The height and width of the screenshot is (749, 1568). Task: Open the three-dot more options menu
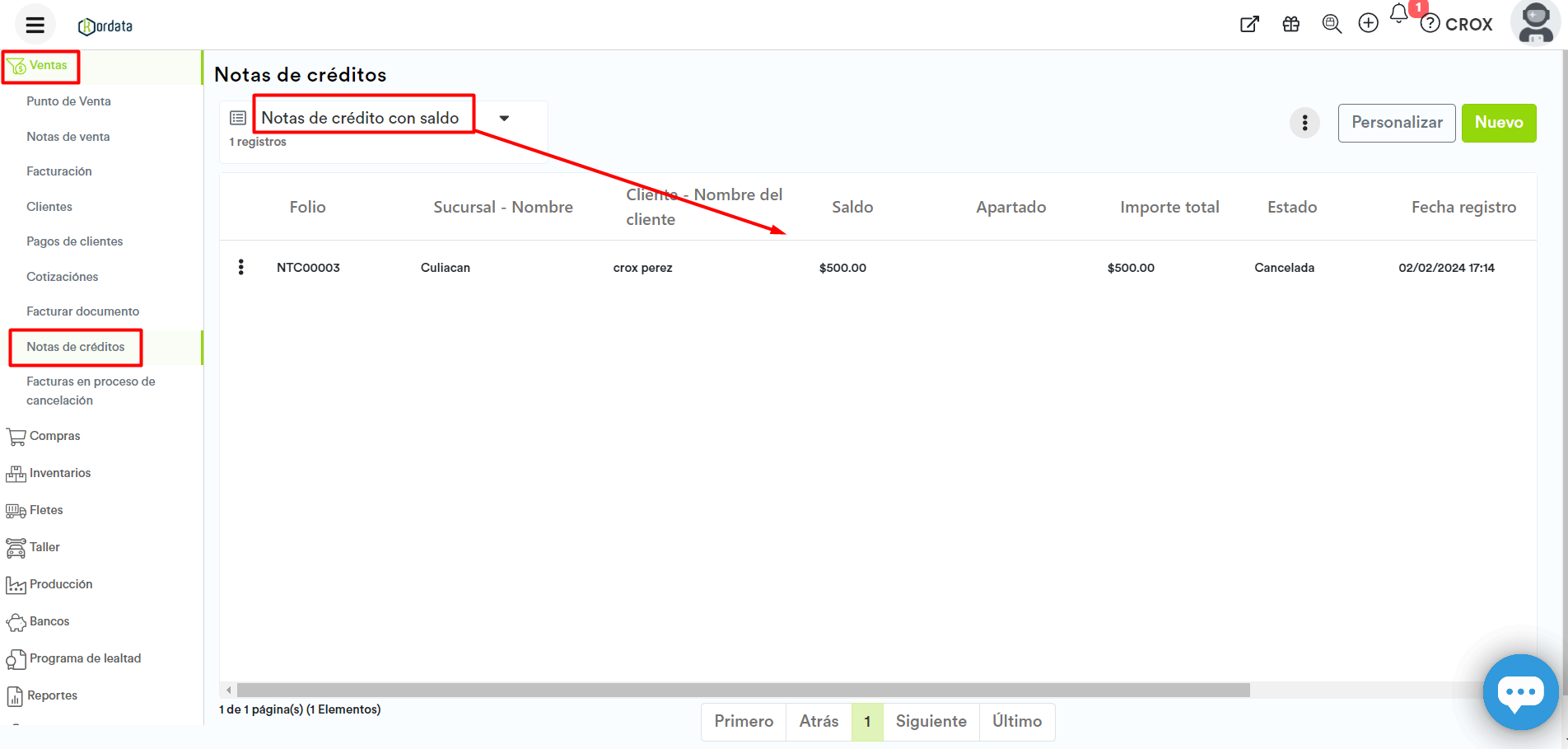click(x=1304, y=123)
